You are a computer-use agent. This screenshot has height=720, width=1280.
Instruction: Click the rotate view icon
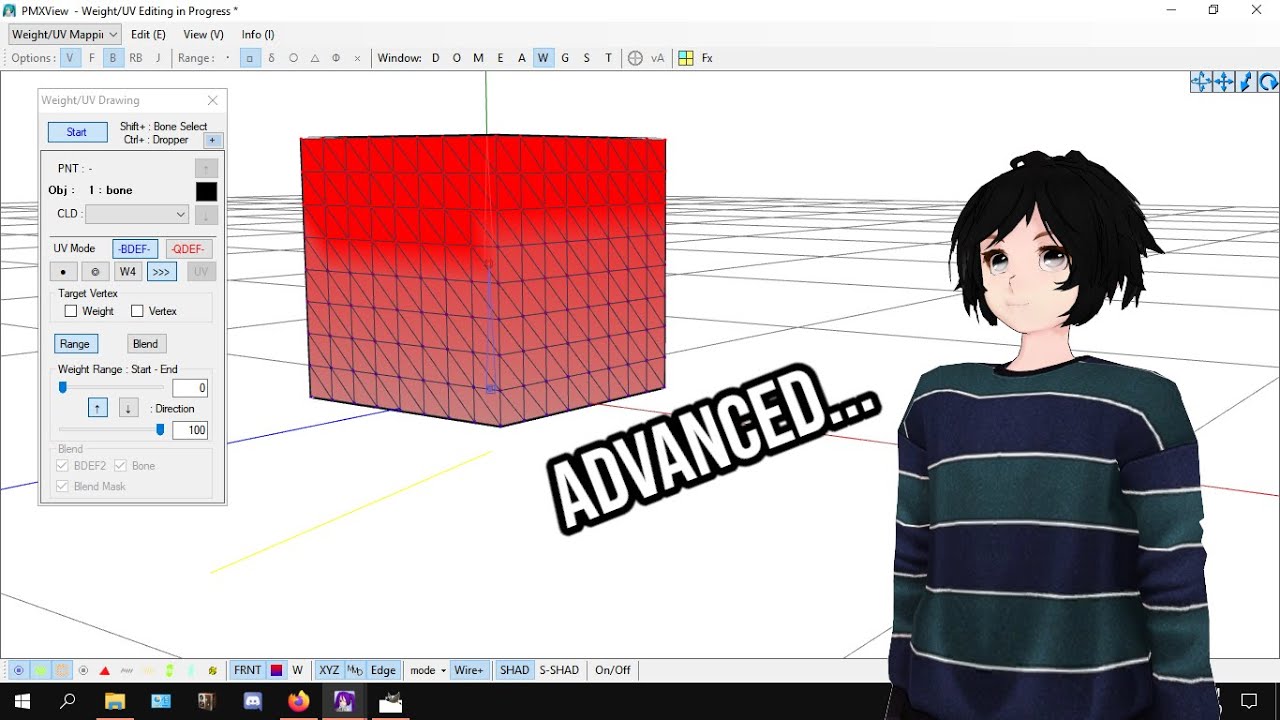(x=1268, y=82)
